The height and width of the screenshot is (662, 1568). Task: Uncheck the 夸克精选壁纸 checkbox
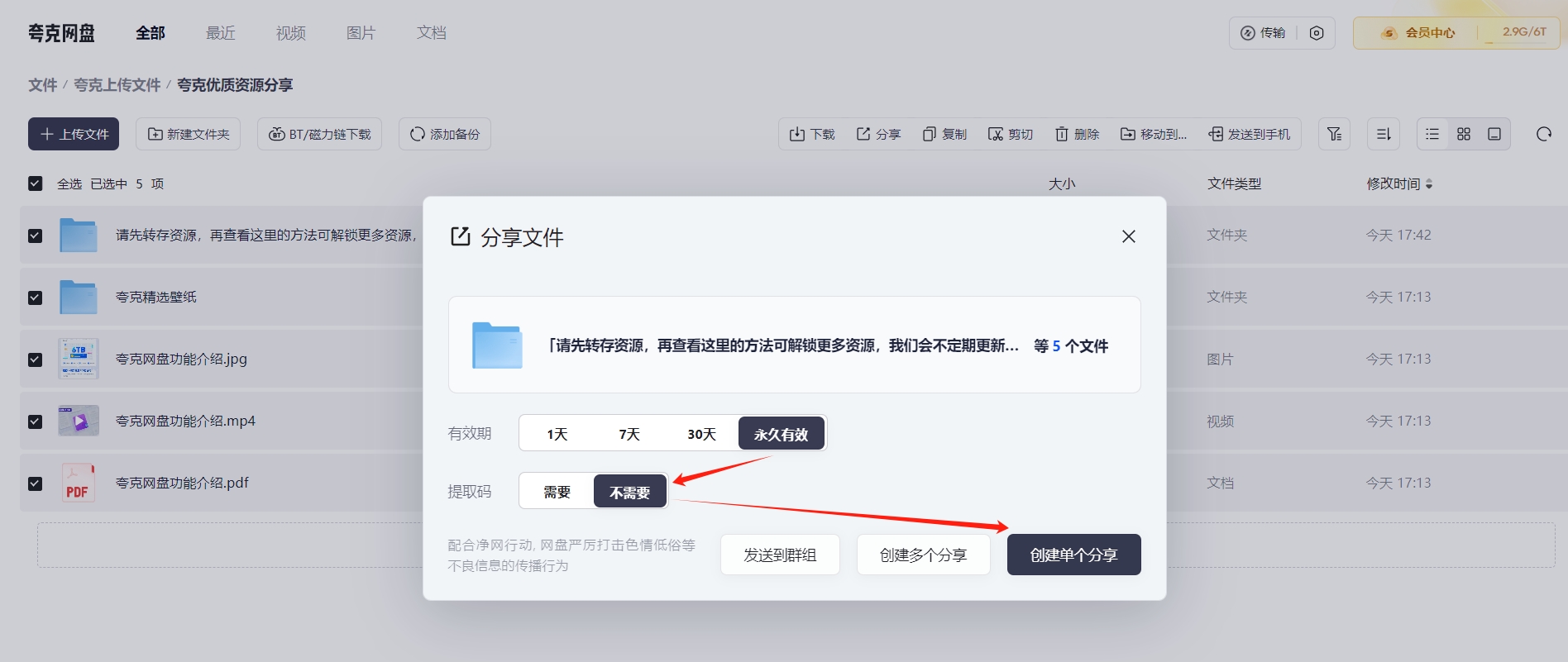35,298
